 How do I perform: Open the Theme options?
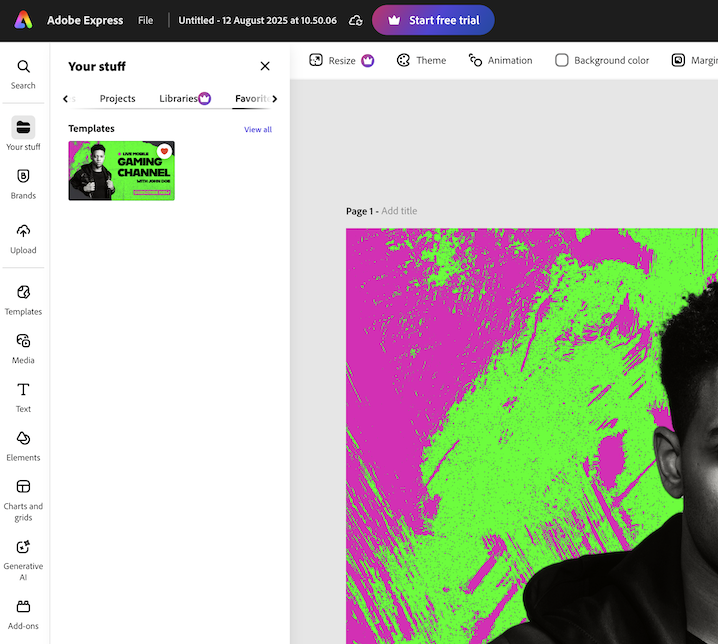pyautogui.click(x=421, y=60)
